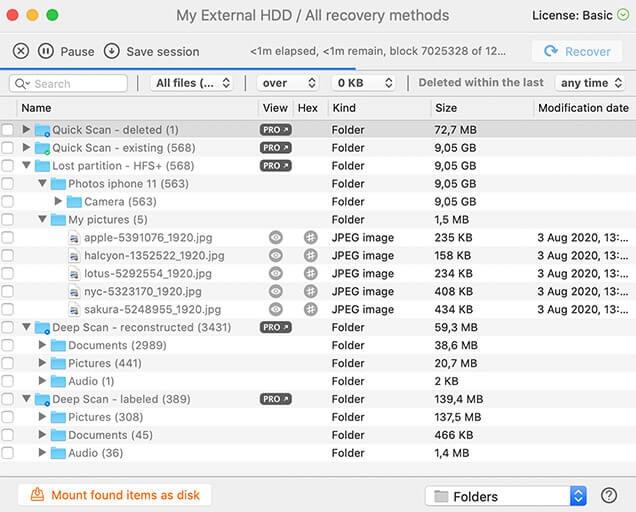Sort by the Name column header

click(x=137, y=108)
